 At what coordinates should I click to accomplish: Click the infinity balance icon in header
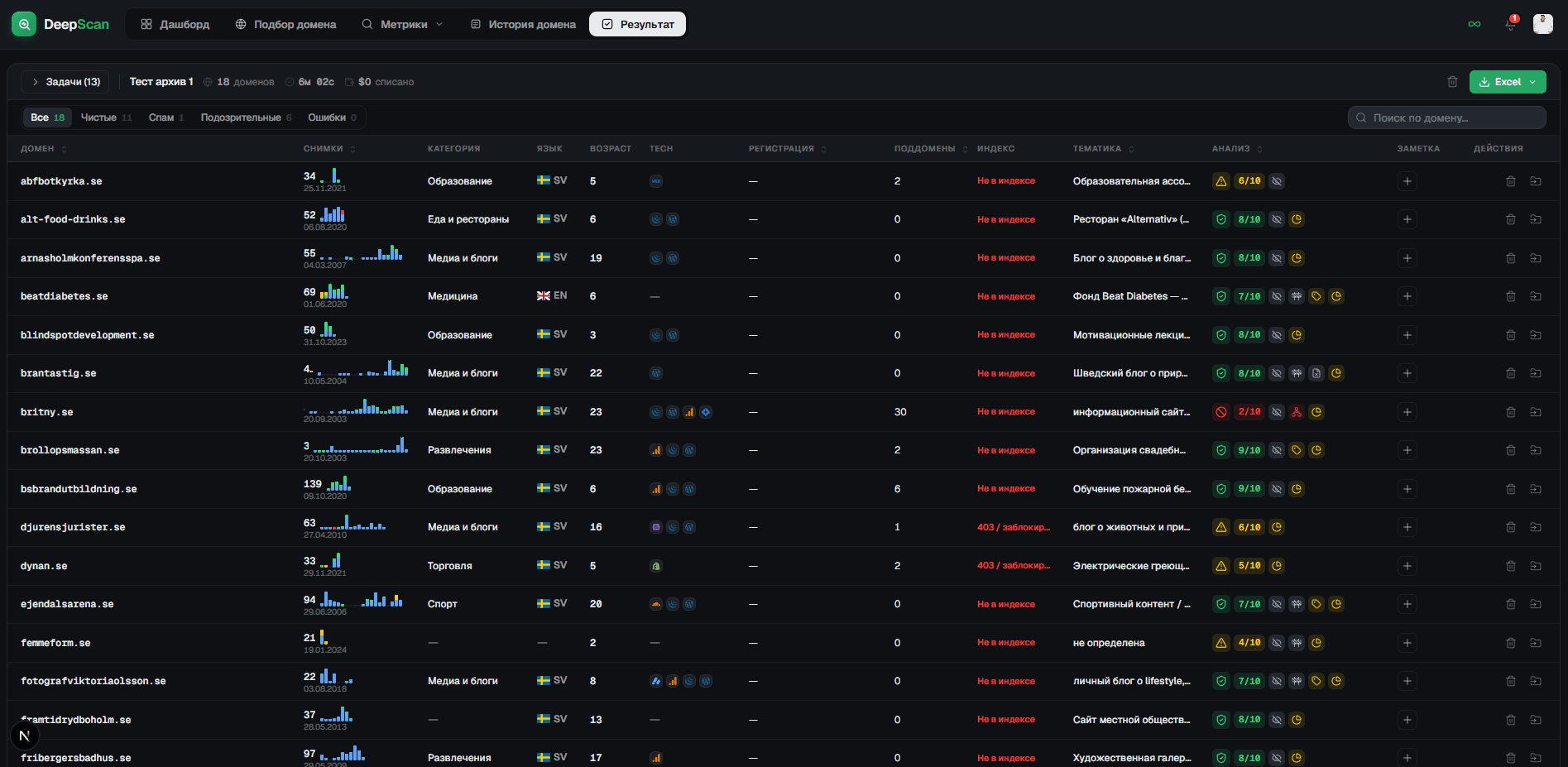(x=1474, y=24)
